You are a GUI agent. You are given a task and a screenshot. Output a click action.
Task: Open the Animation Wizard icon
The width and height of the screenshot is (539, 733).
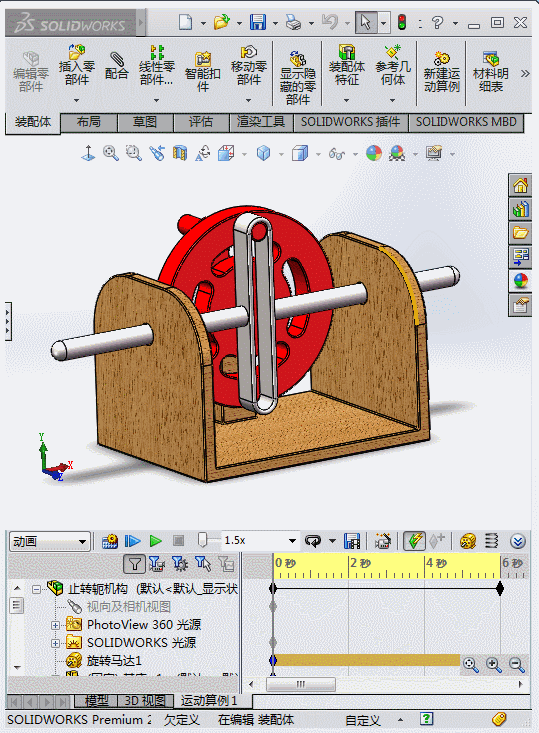382,541
